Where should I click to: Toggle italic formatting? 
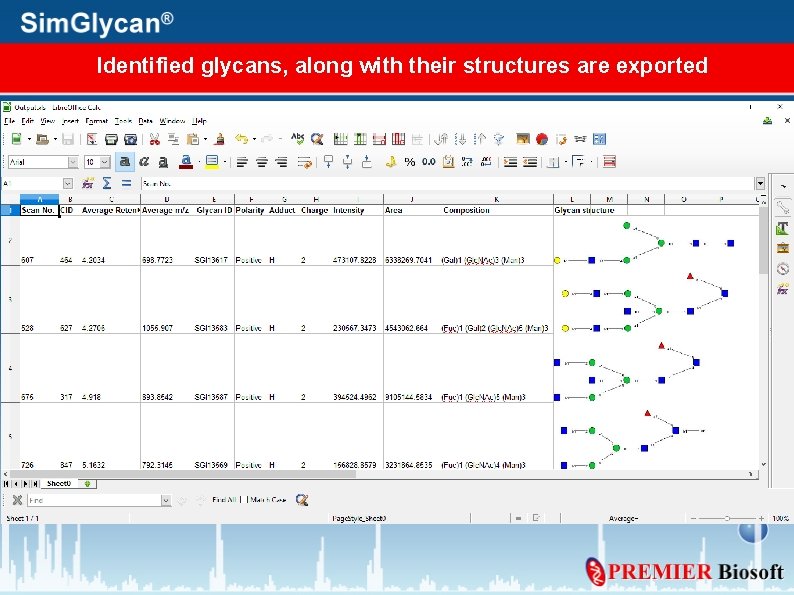point(144,162)
